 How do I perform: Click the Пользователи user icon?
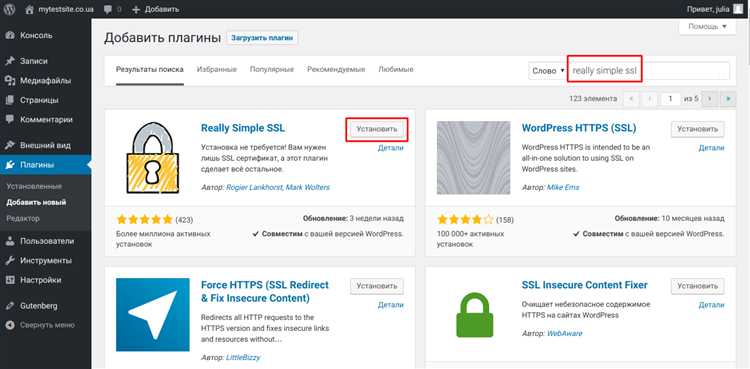[x=10, y=241]
